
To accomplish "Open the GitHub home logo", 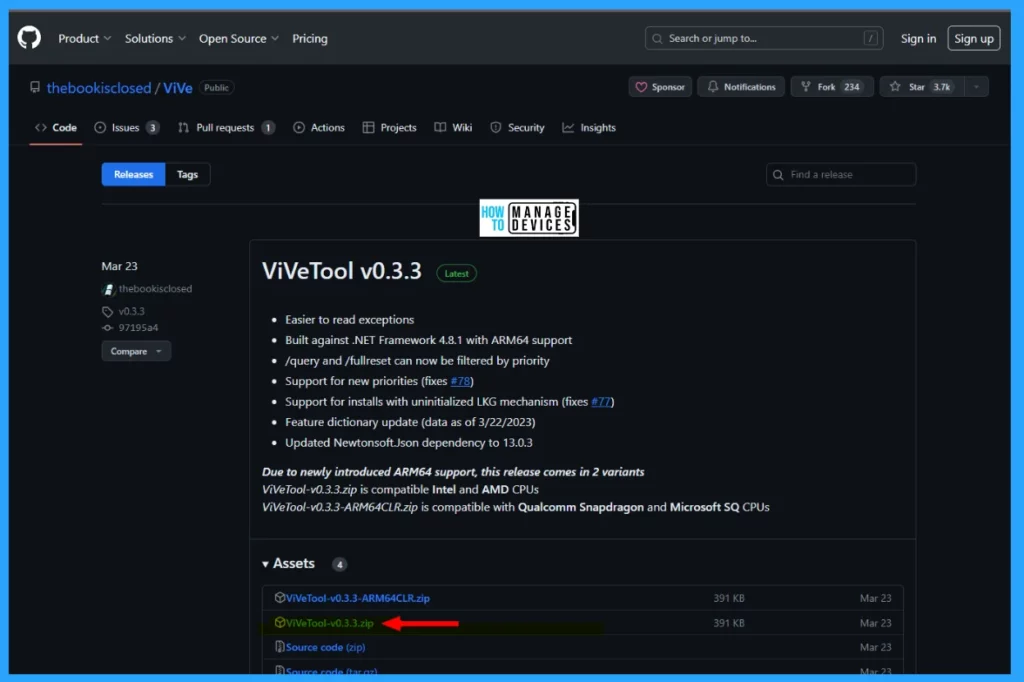I will pyautogui.click(x=29, y=38).
